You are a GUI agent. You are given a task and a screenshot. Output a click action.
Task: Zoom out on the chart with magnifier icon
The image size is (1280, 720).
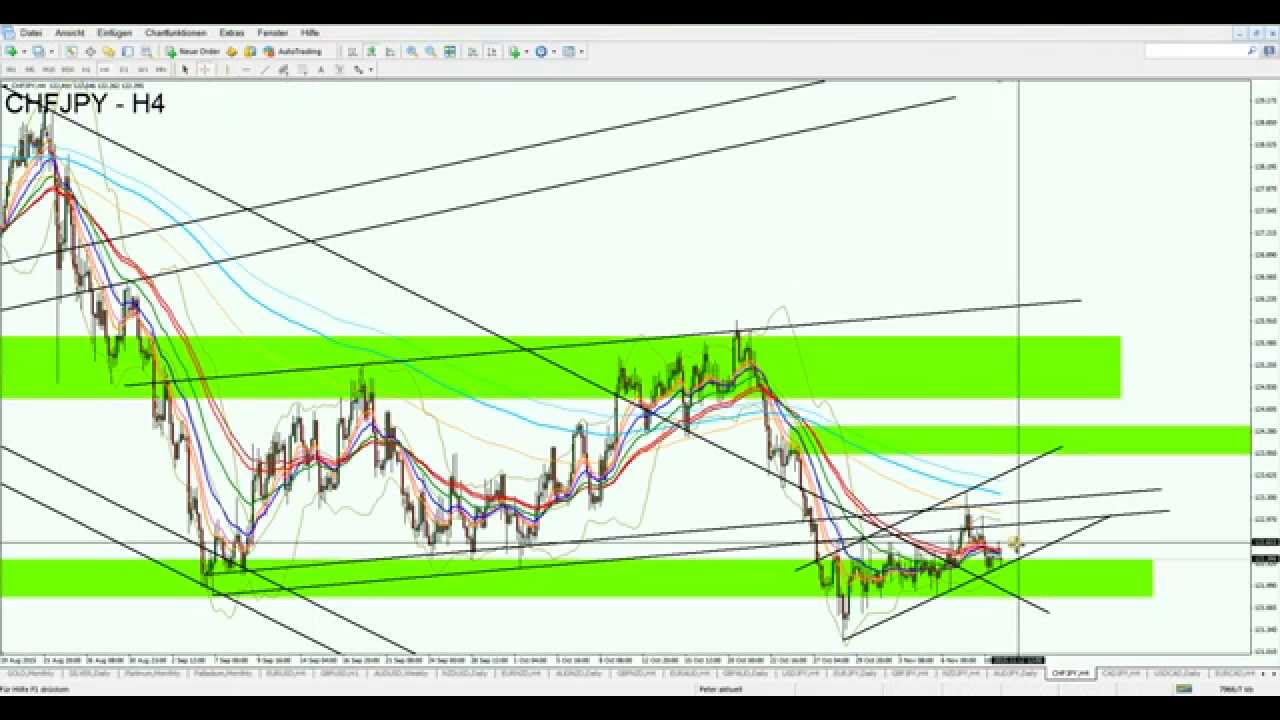click(431, 51)
